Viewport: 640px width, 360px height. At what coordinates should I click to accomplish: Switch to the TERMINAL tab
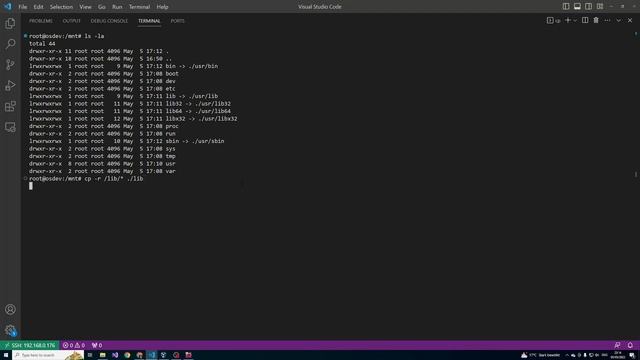pos(149,21)
